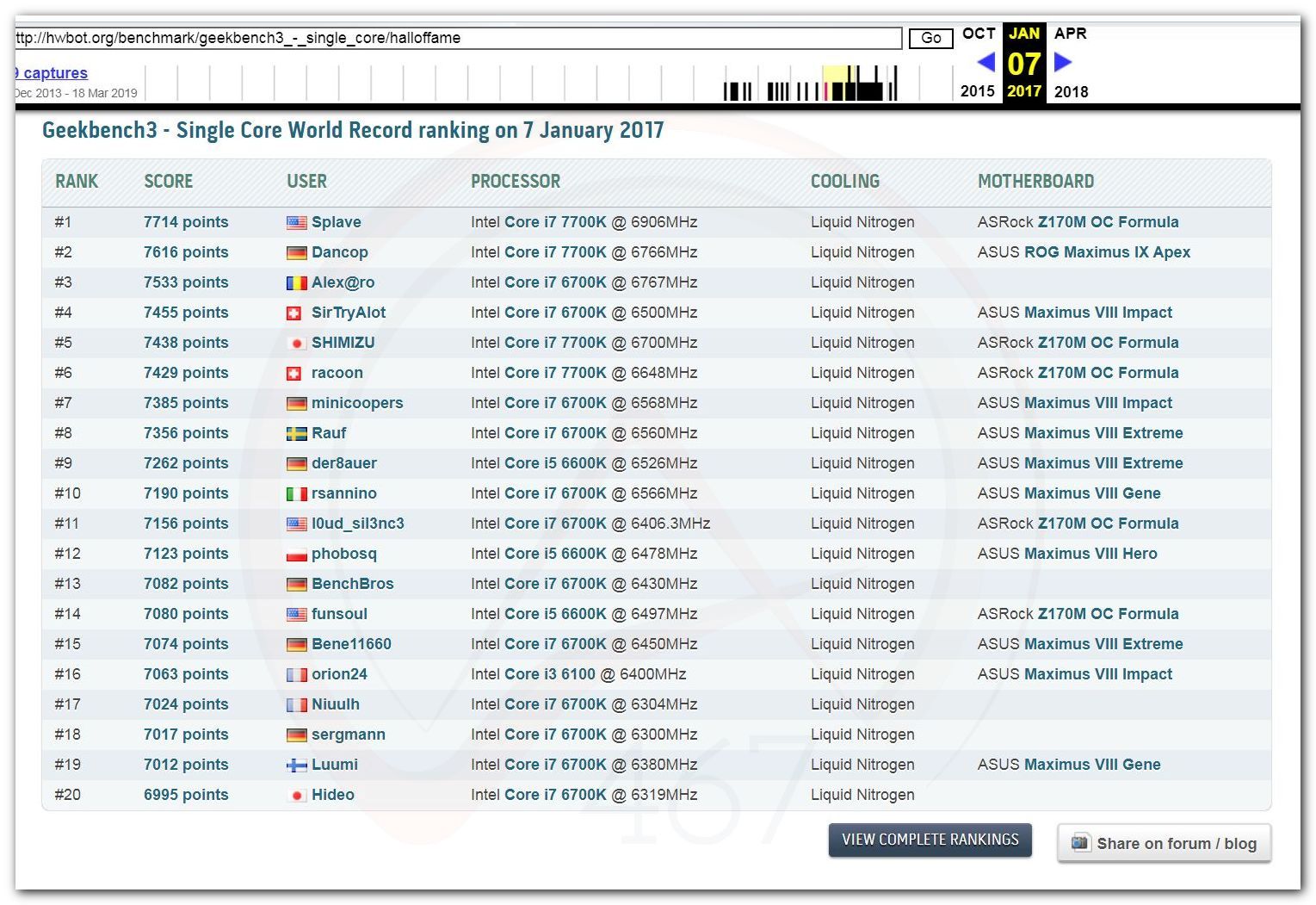The height and width of the screenshot is (905, 1316).
Task: Open Luumi's user profile
Action: (x=335, y=765)
